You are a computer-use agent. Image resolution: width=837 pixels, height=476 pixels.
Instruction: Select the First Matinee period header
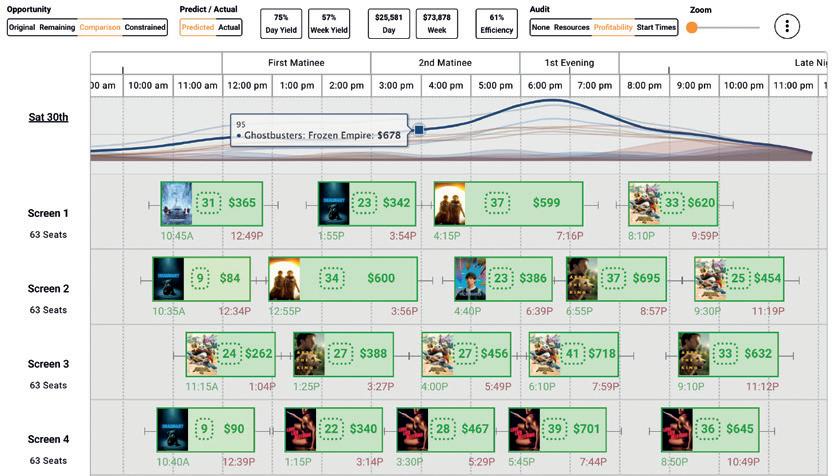click(296, 63)
